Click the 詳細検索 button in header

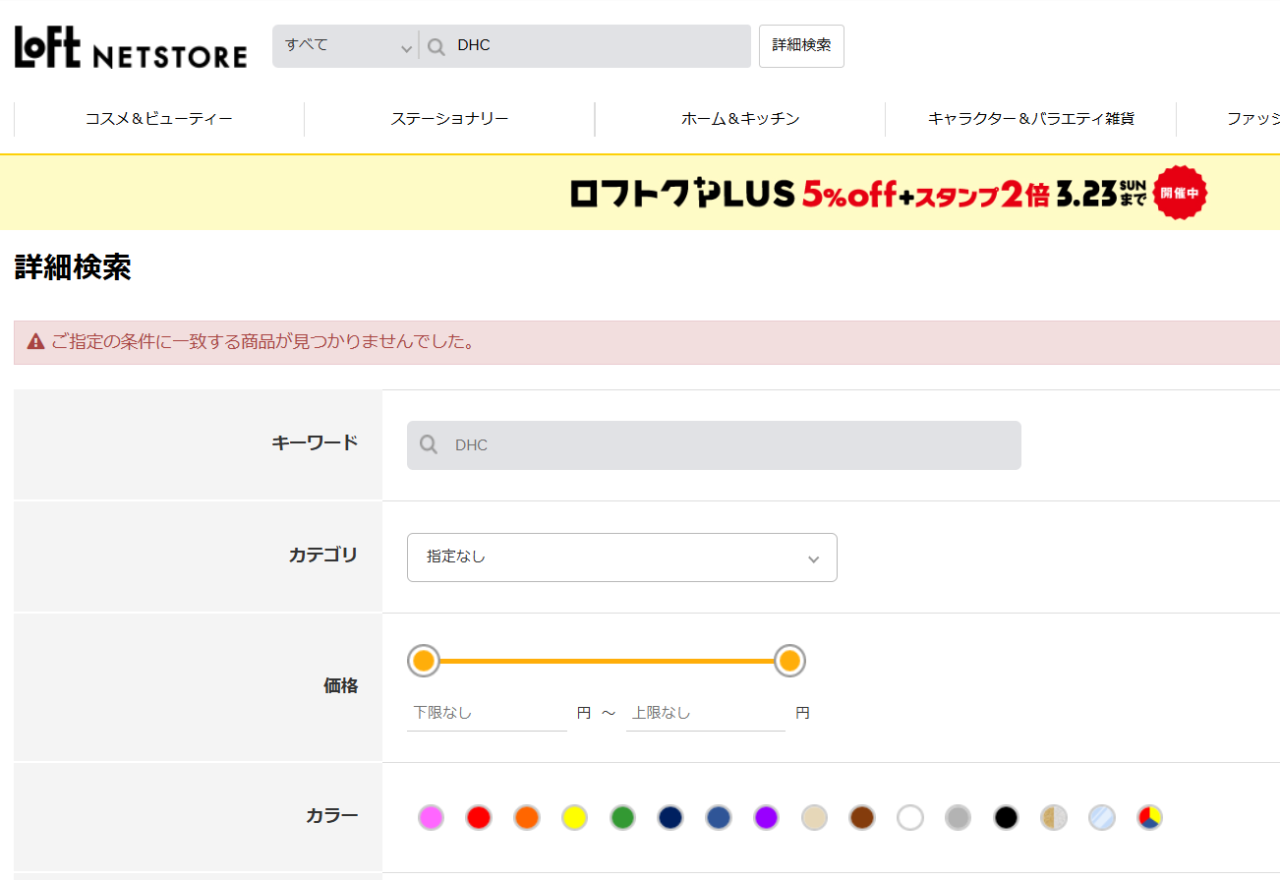[801, 46]
